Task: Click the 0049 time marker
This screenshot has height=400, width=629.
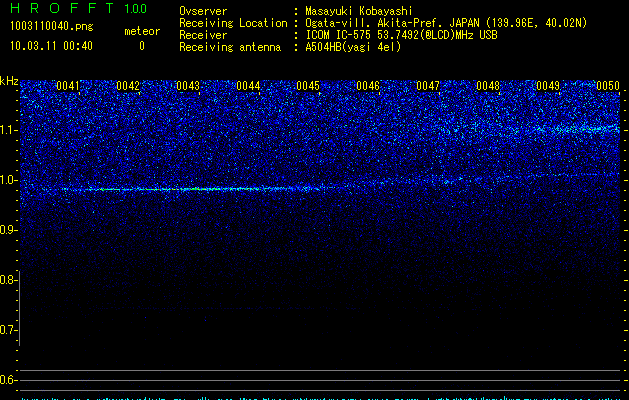Action: 548,86
